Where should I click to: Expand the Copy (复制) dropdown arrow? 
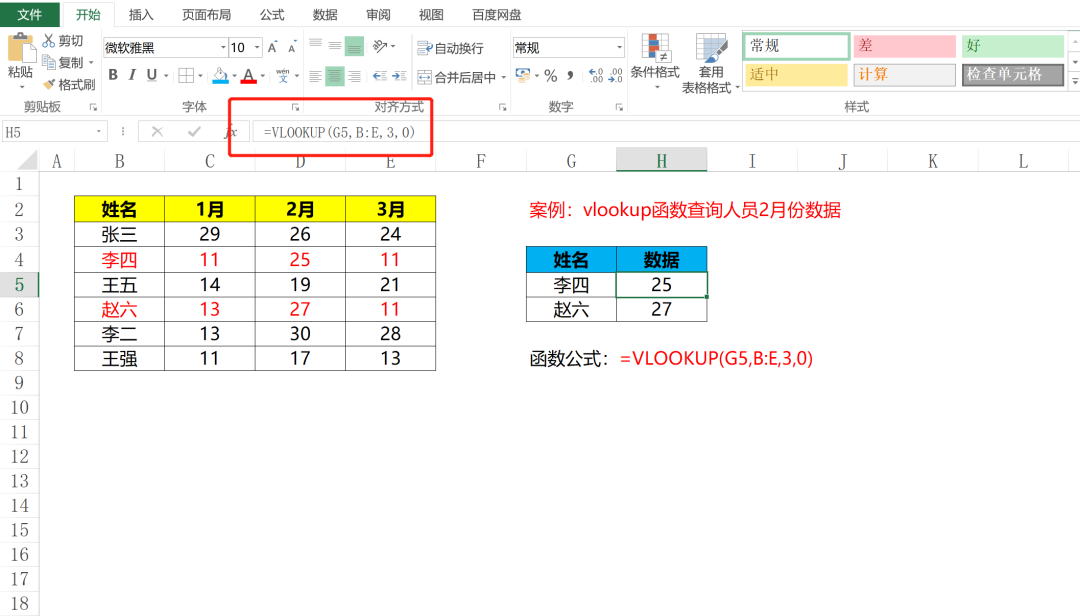click(91, 63)
